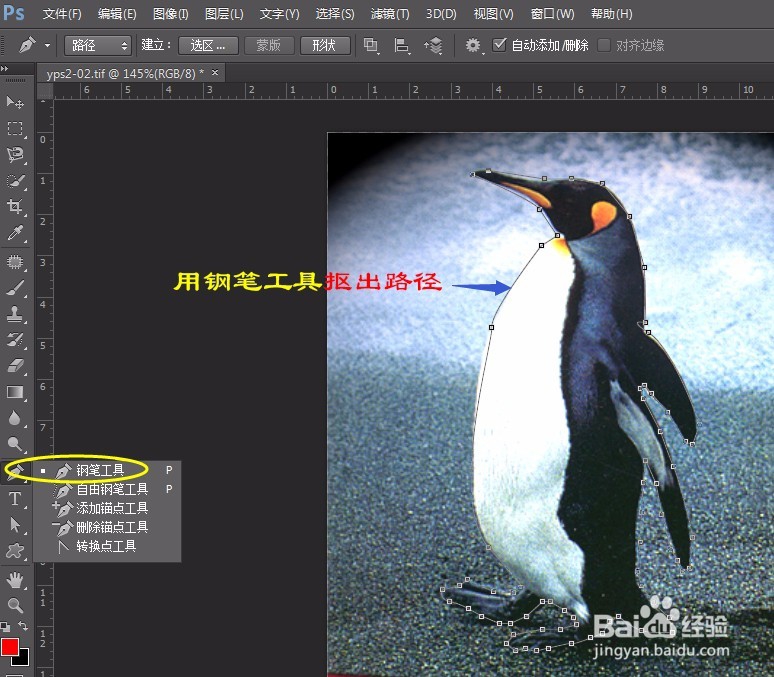Open the 文件(F) menu
The height and width of the screenshot is (677, 774).
[62, 14]
